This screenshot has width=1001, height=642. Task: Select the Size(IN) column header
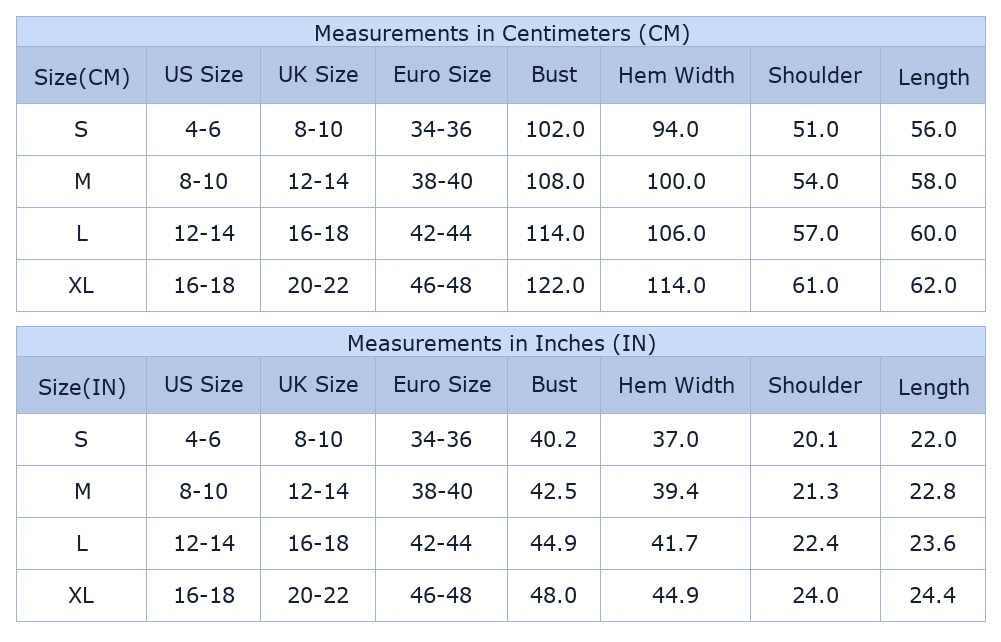(x=82, y=387)
